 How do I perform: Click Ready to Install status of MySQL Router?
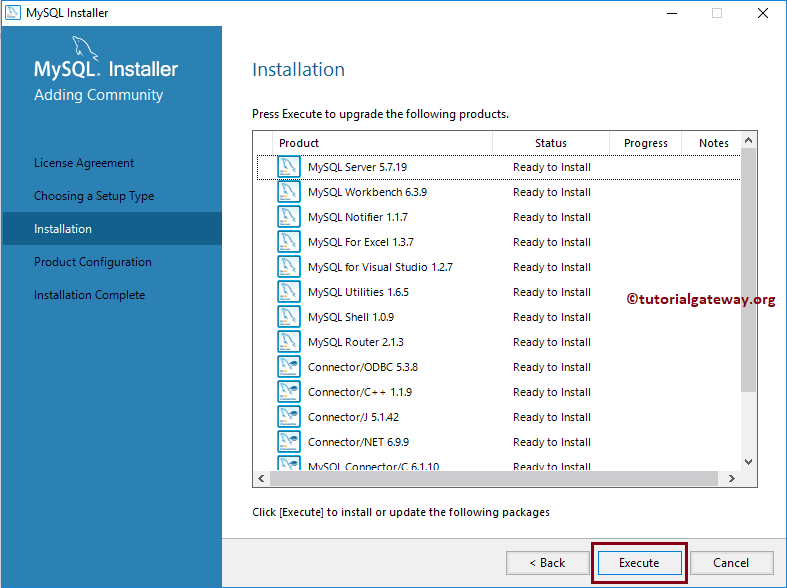click(x=552, y=342)
